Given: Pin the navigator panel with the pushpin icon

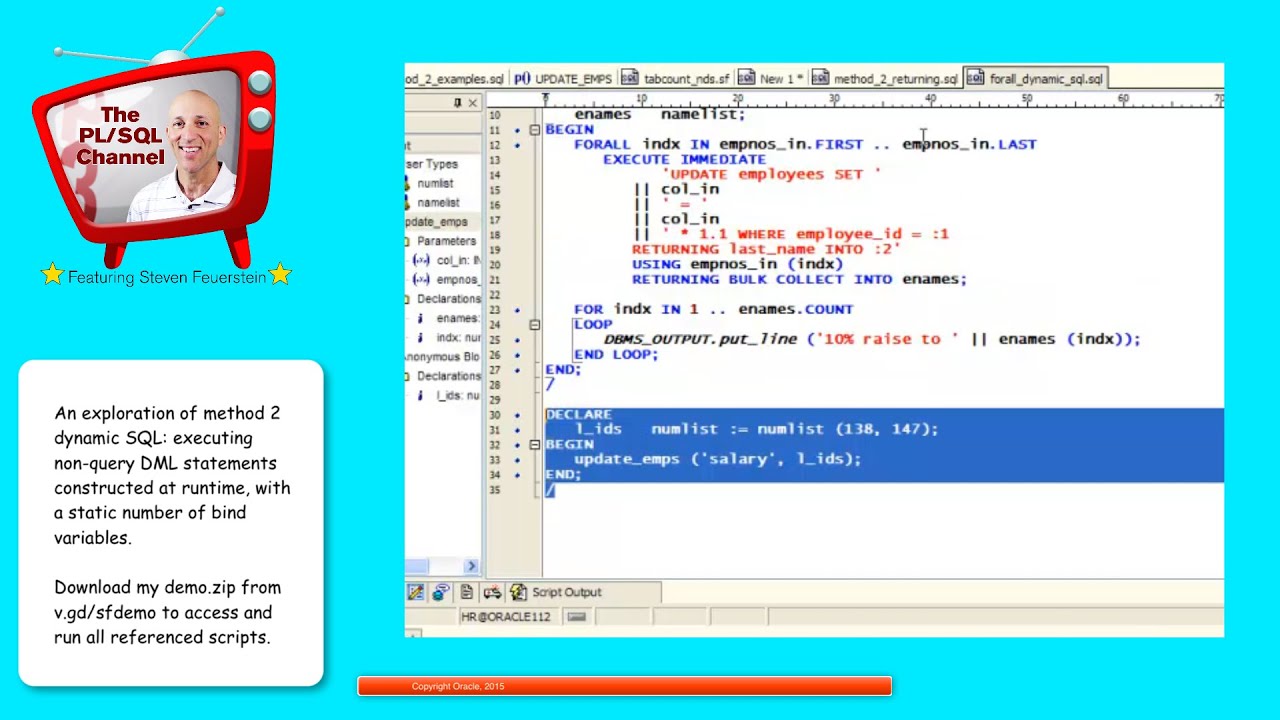Looking at the screenshot, I should (458, 103).
